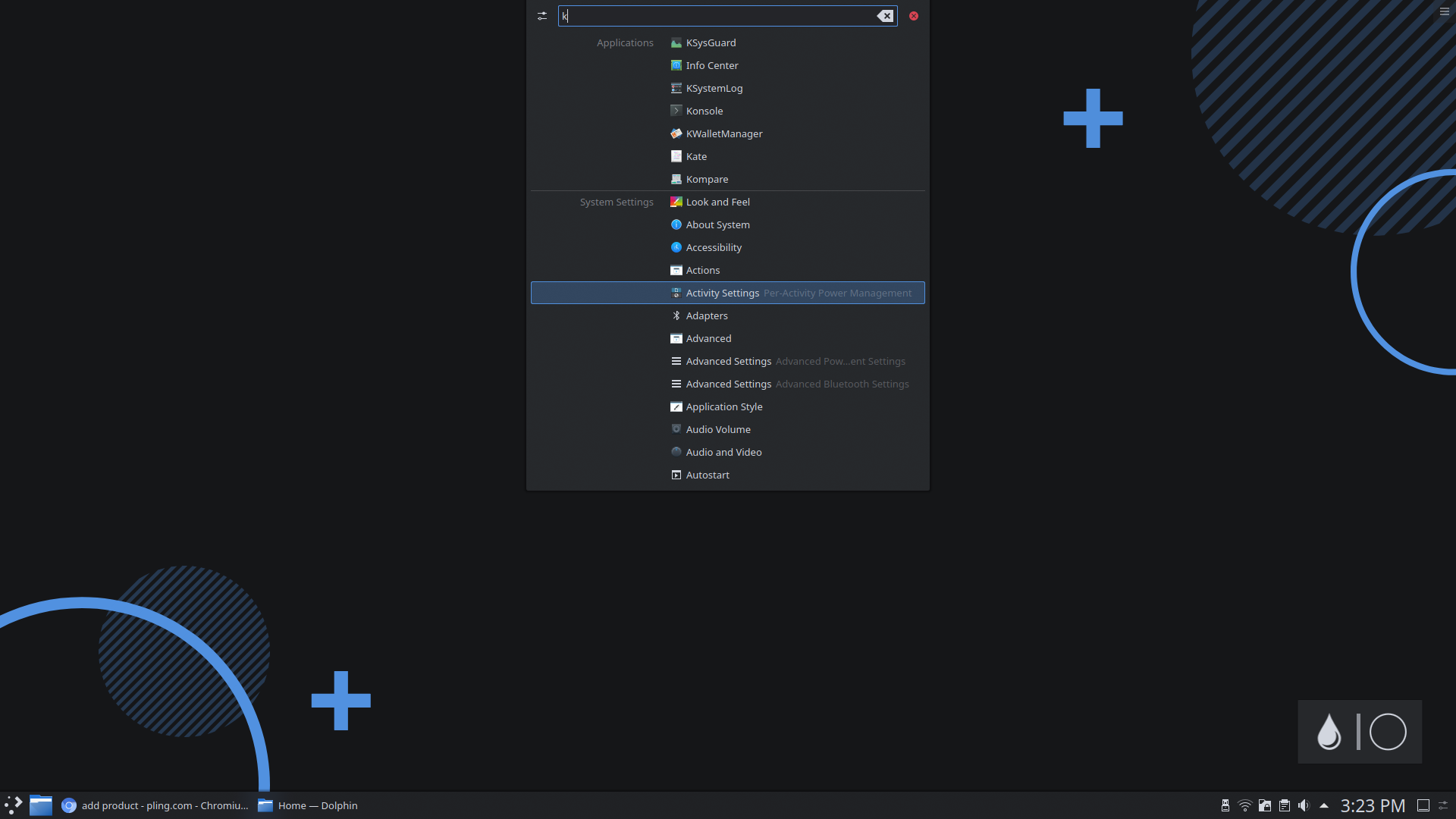Click the water drop desktop widget icon

[1329, 732]
